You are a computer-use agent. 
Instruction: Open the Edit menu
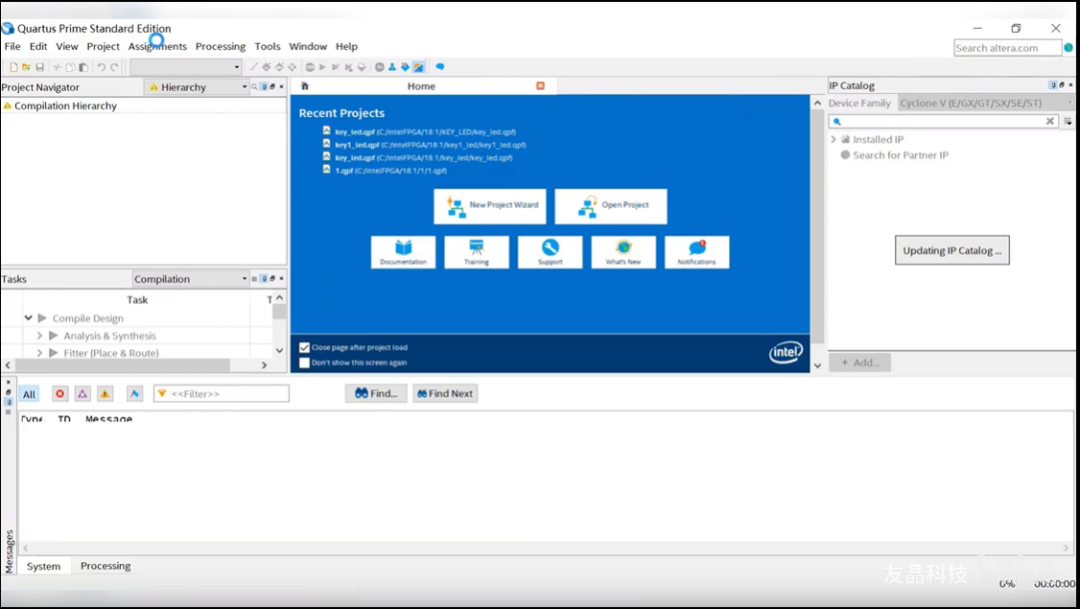point(38,46)
